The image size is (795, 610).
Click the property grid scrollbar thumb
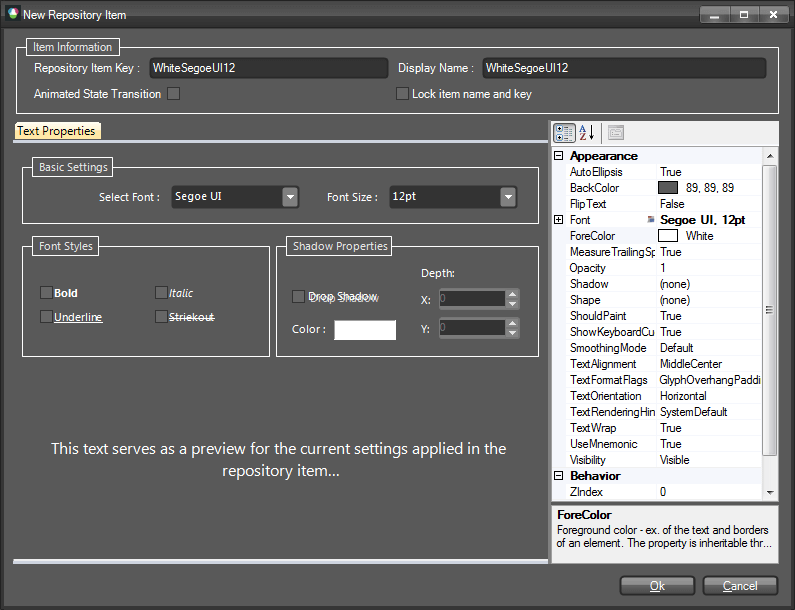point(770,310)
